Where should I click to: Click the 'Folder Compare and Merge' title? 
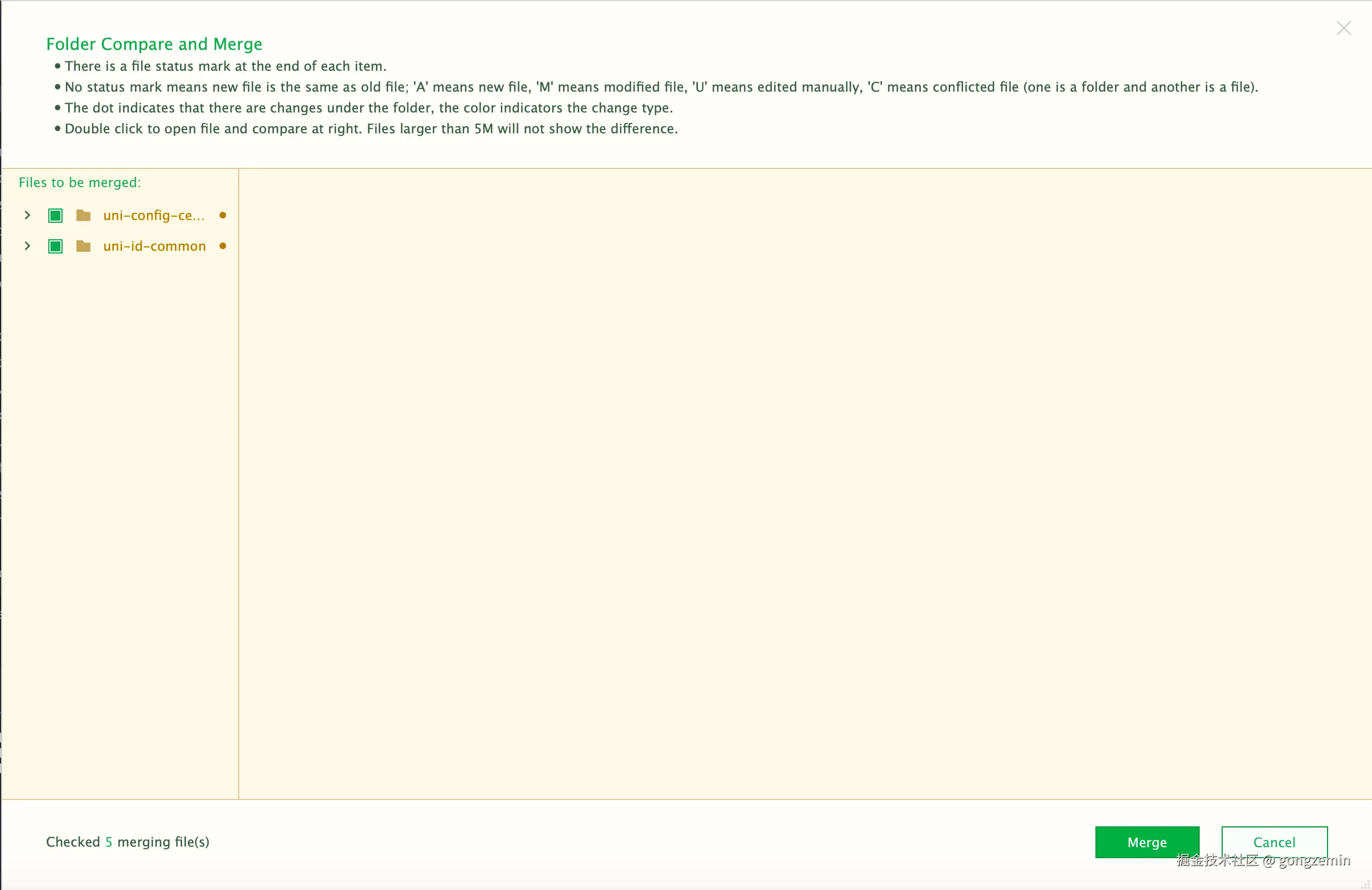(x=154, y=44)
